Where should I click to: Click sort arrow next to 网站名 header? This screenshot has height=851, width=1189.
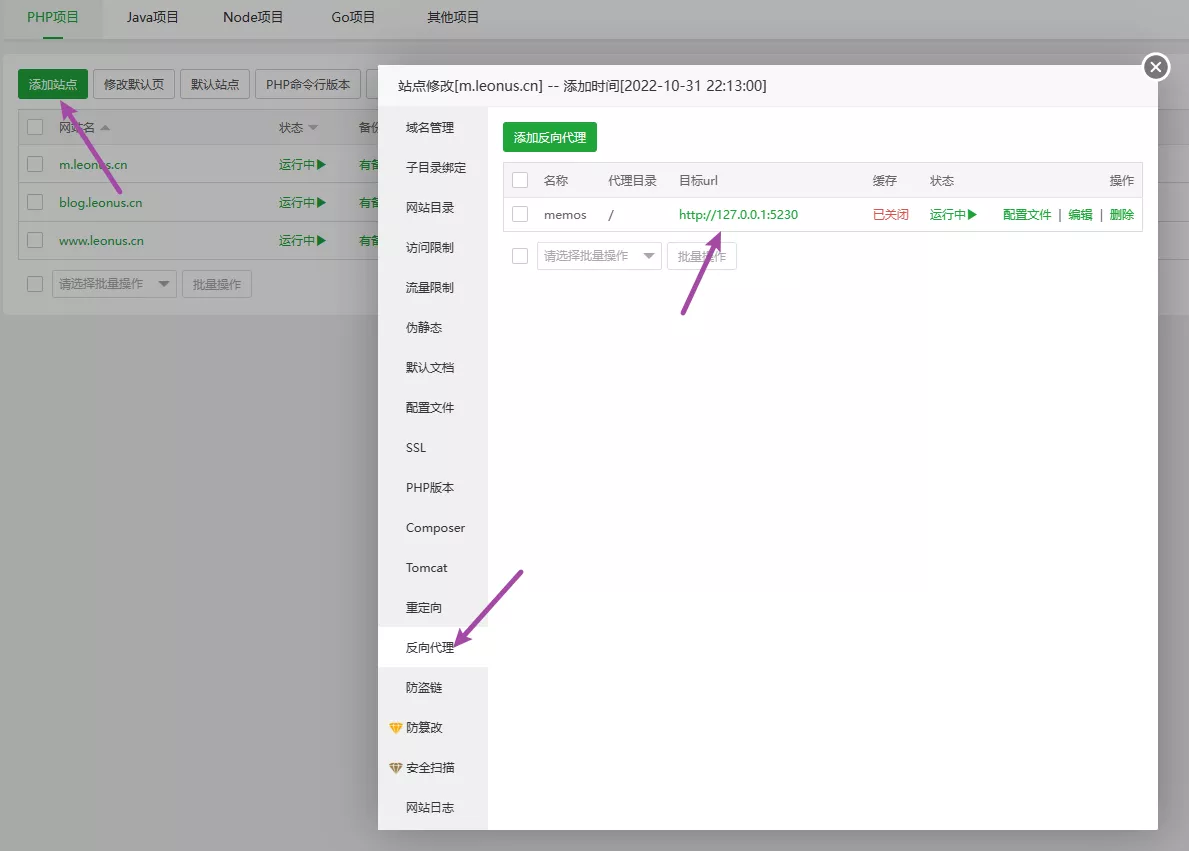pyautogui.click(x=105, y=128)
